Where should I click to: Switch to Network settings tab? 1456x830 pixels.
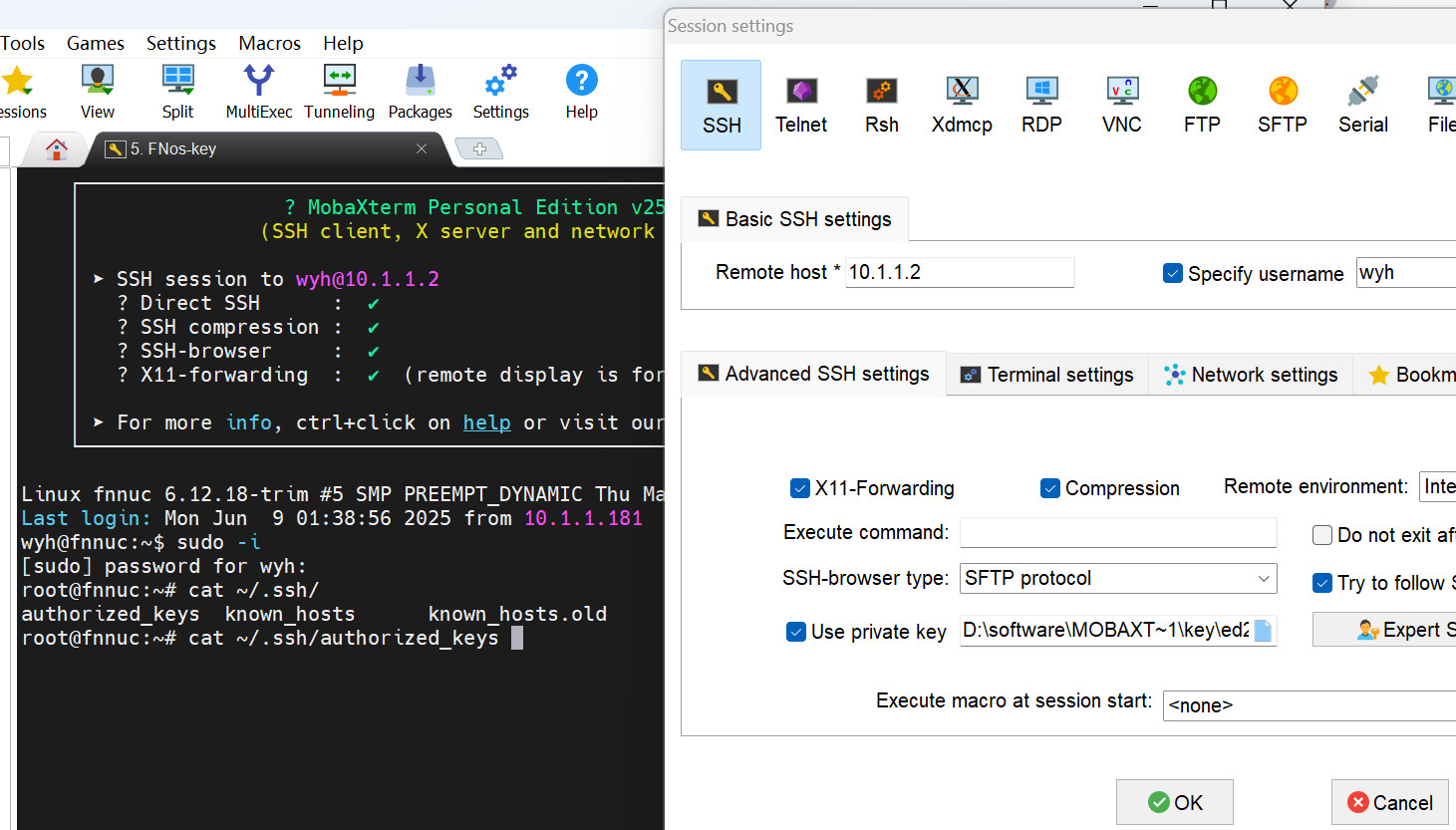click(1251, 375)
